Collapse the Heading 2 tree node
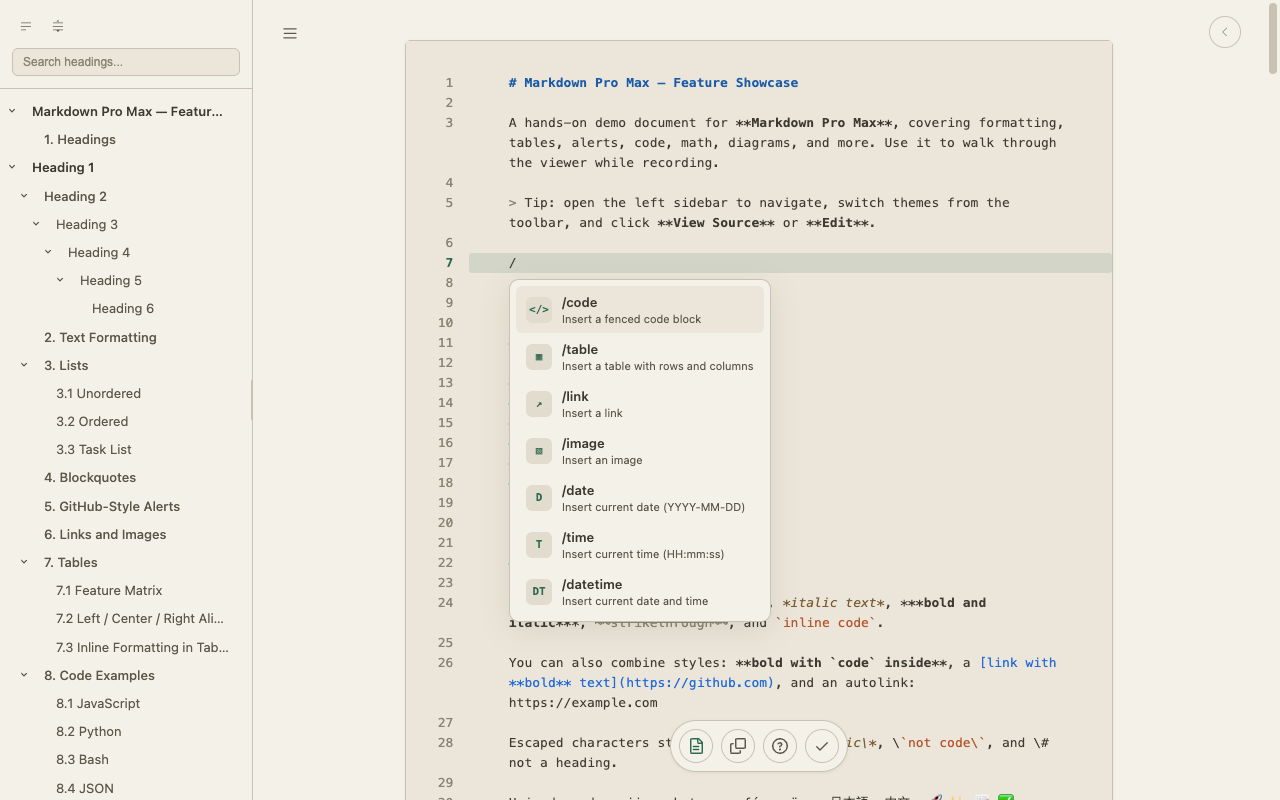 pos(24,196)
